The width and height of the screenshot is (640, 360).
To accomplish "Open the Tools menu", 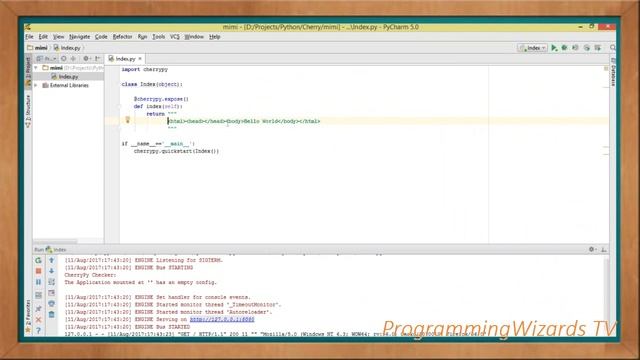I will 158,37.
